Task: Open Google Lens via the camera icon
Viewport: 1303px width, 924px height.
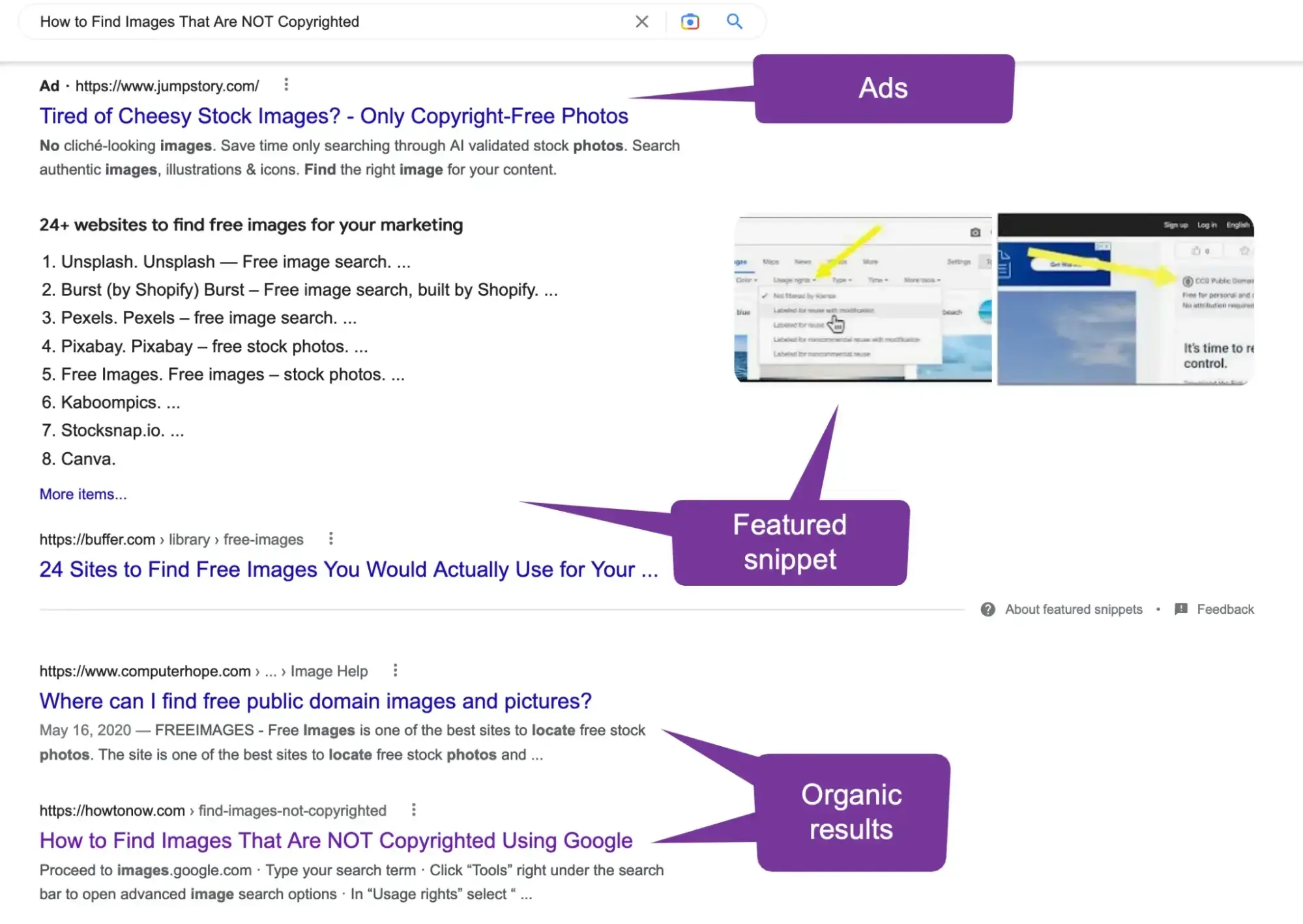Action: pos(689,22)
